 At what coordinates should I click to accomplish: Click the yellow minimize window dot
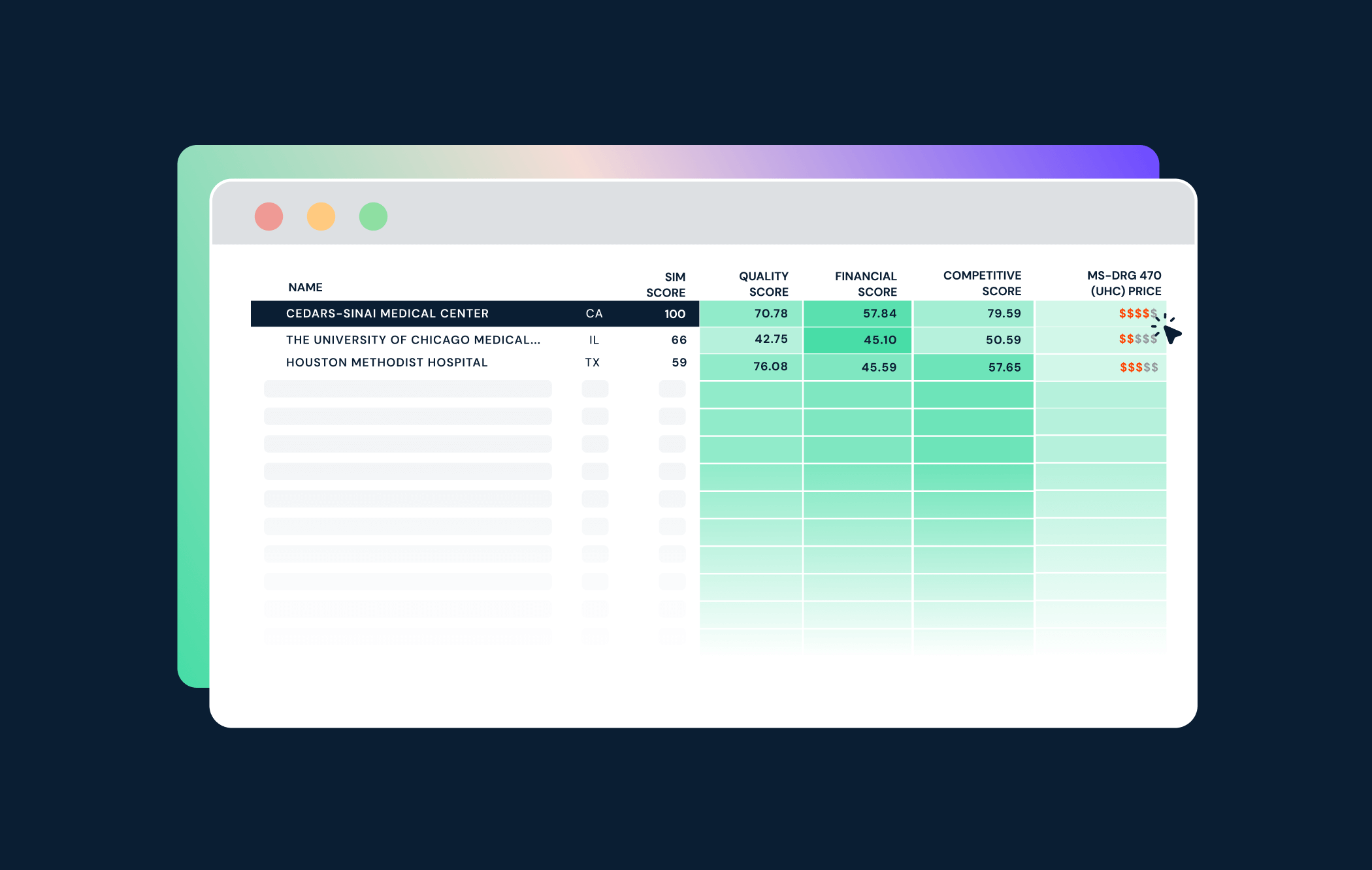tap(321, 216)
